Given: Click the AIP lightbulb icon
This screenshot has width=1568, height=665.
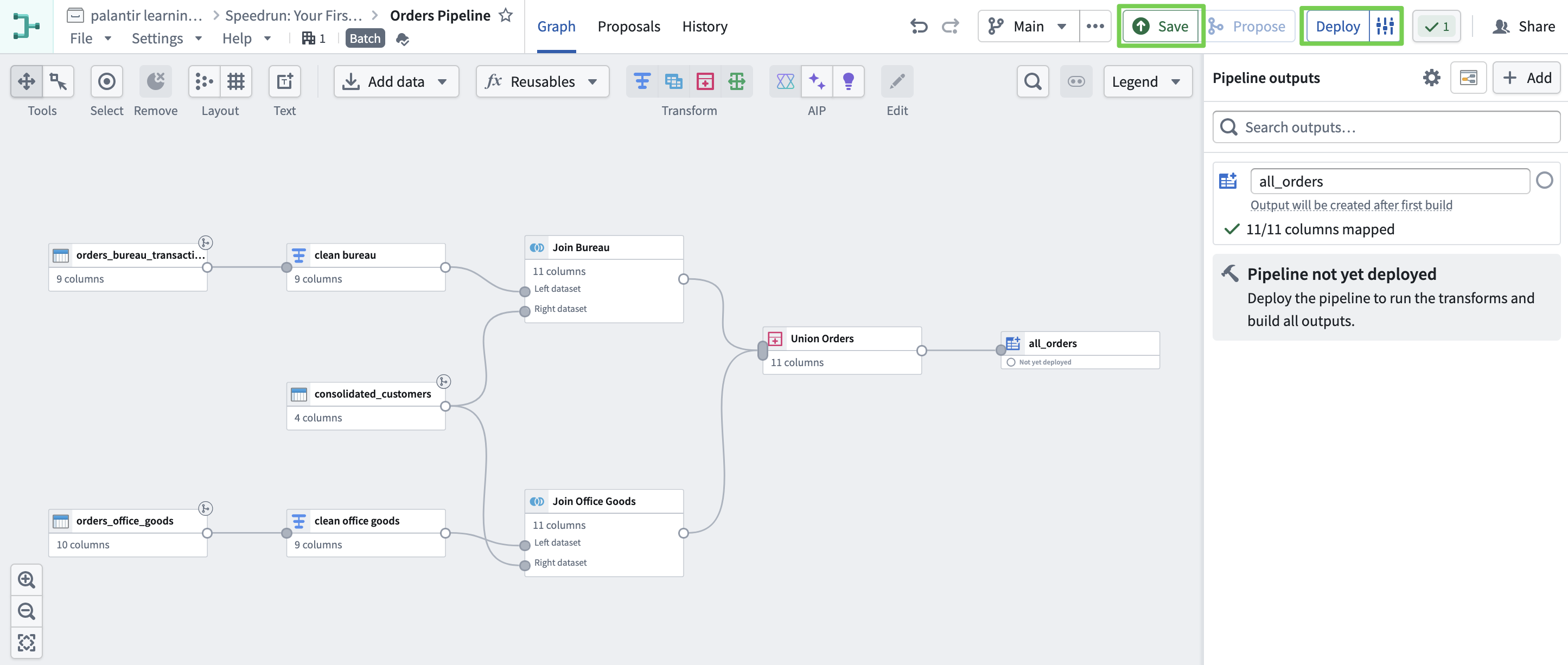Looking at the screenshot, I should pos(848,81).
